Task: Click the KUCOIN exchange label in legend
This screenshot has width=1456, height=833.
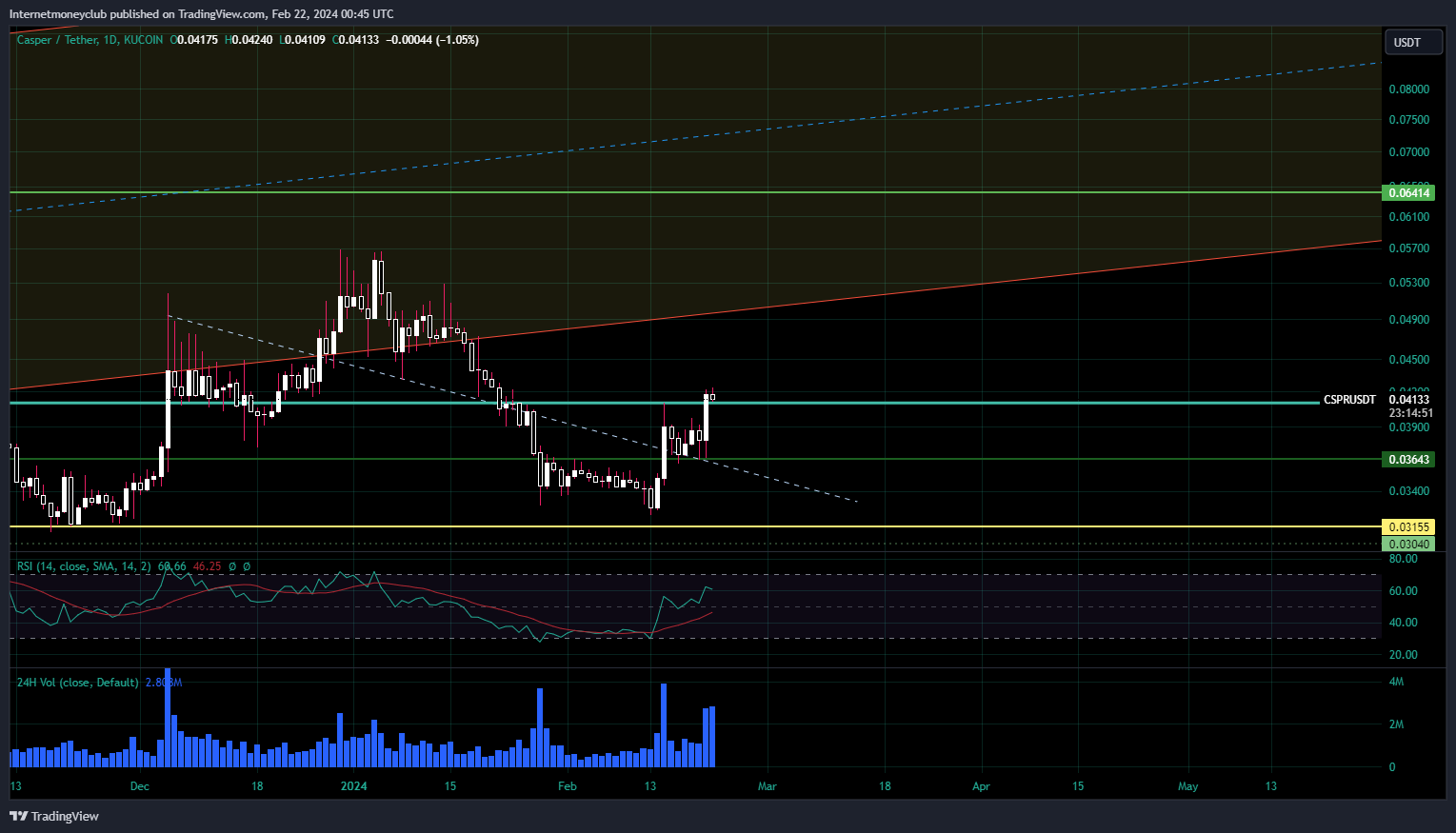Action: [x=143, y=40]
